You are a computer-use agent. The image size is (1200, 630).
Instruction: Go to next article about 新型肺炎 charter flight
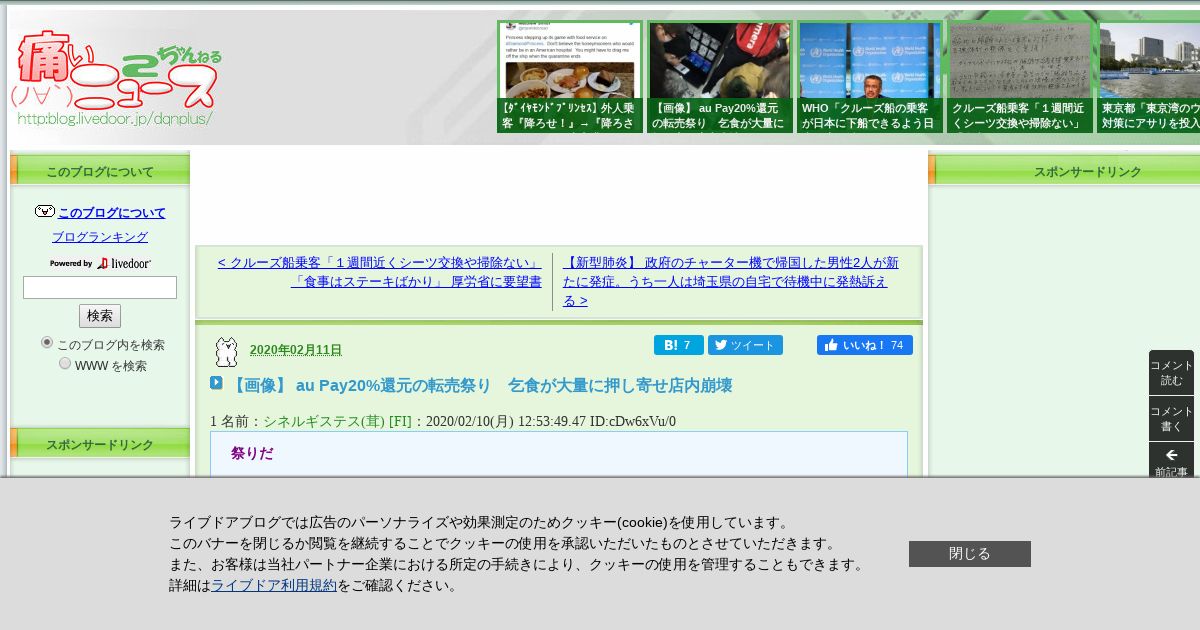click(x=731, y=281)
